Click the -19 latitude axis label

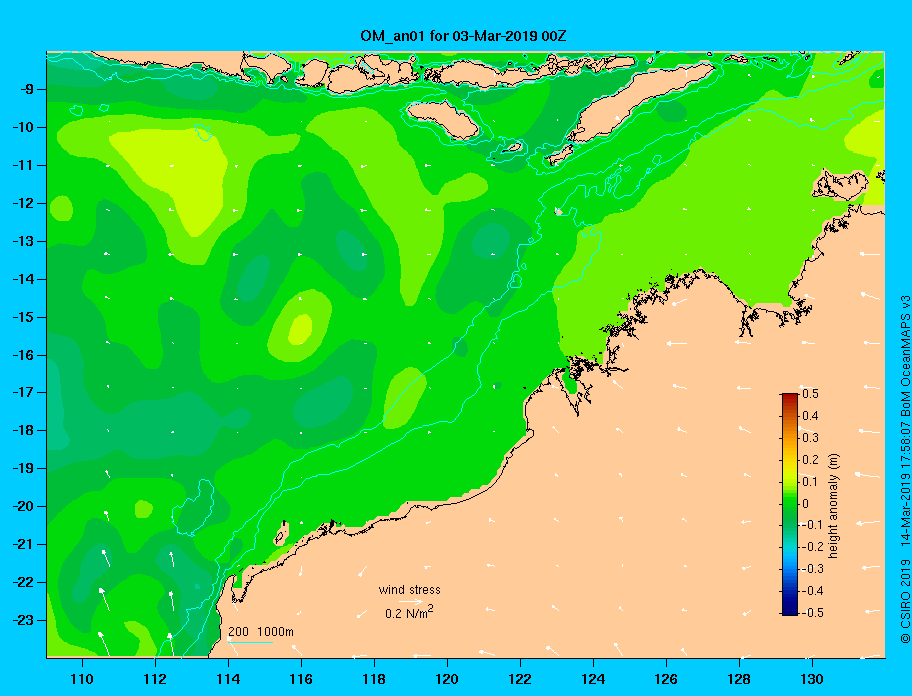point(24,468)
